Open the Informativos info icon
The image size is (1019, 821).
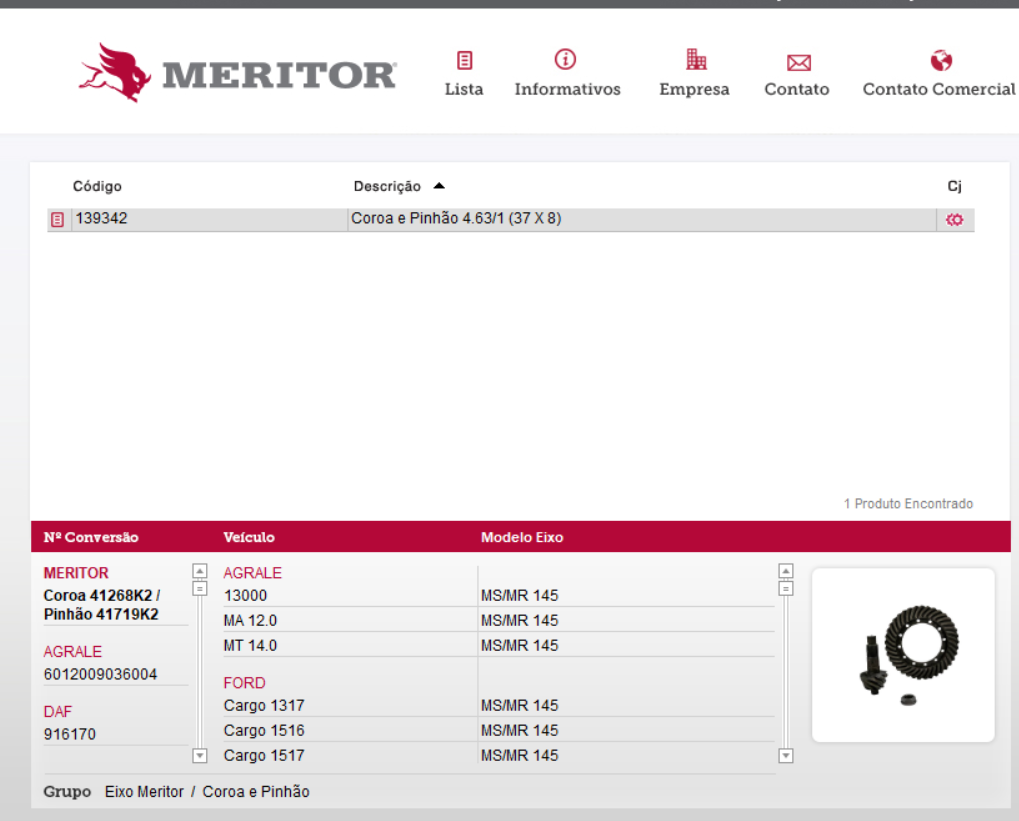(565, 59)
